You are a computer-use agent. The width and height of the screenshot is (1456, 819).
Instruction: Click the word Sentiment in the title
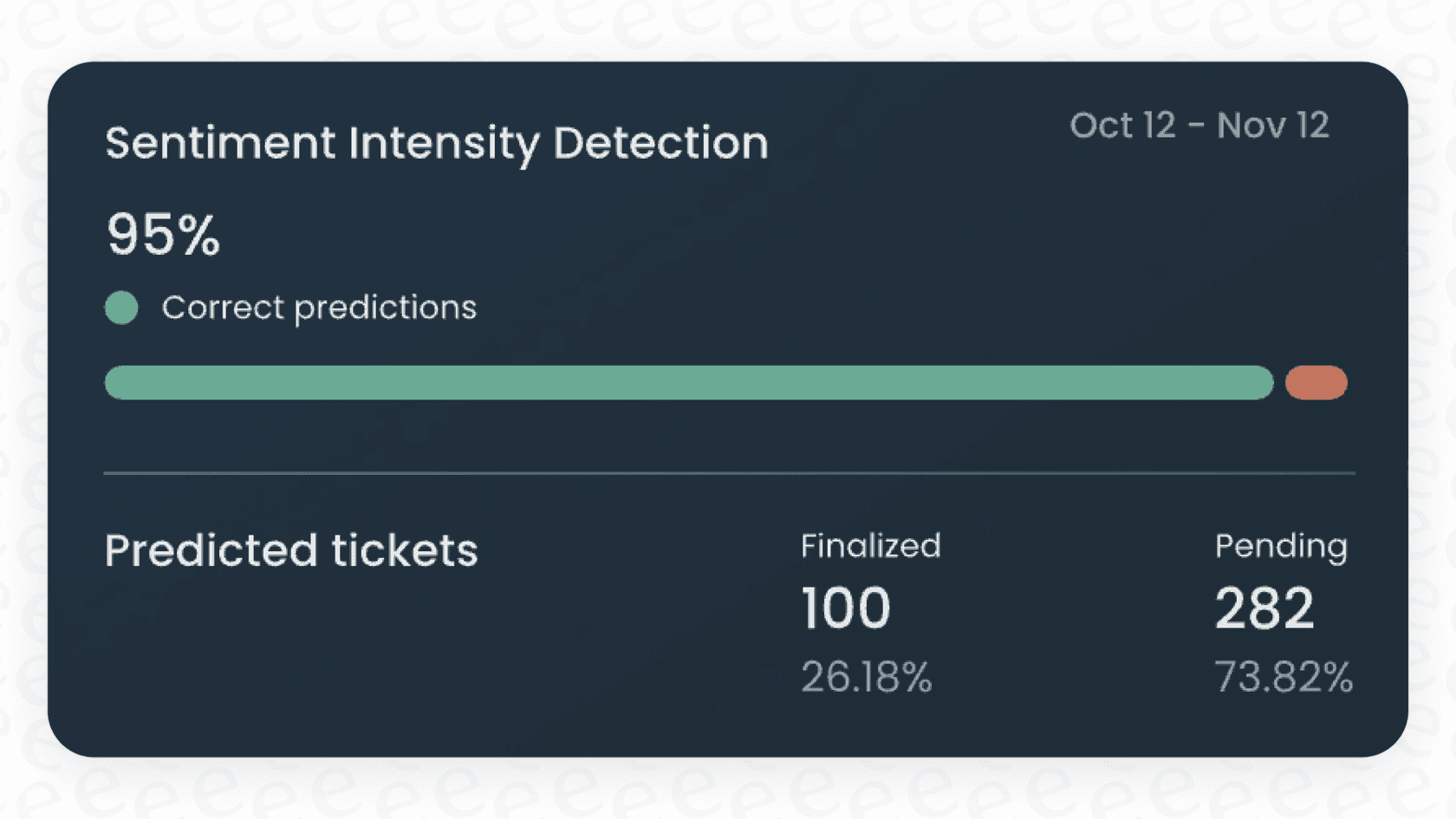220,143
